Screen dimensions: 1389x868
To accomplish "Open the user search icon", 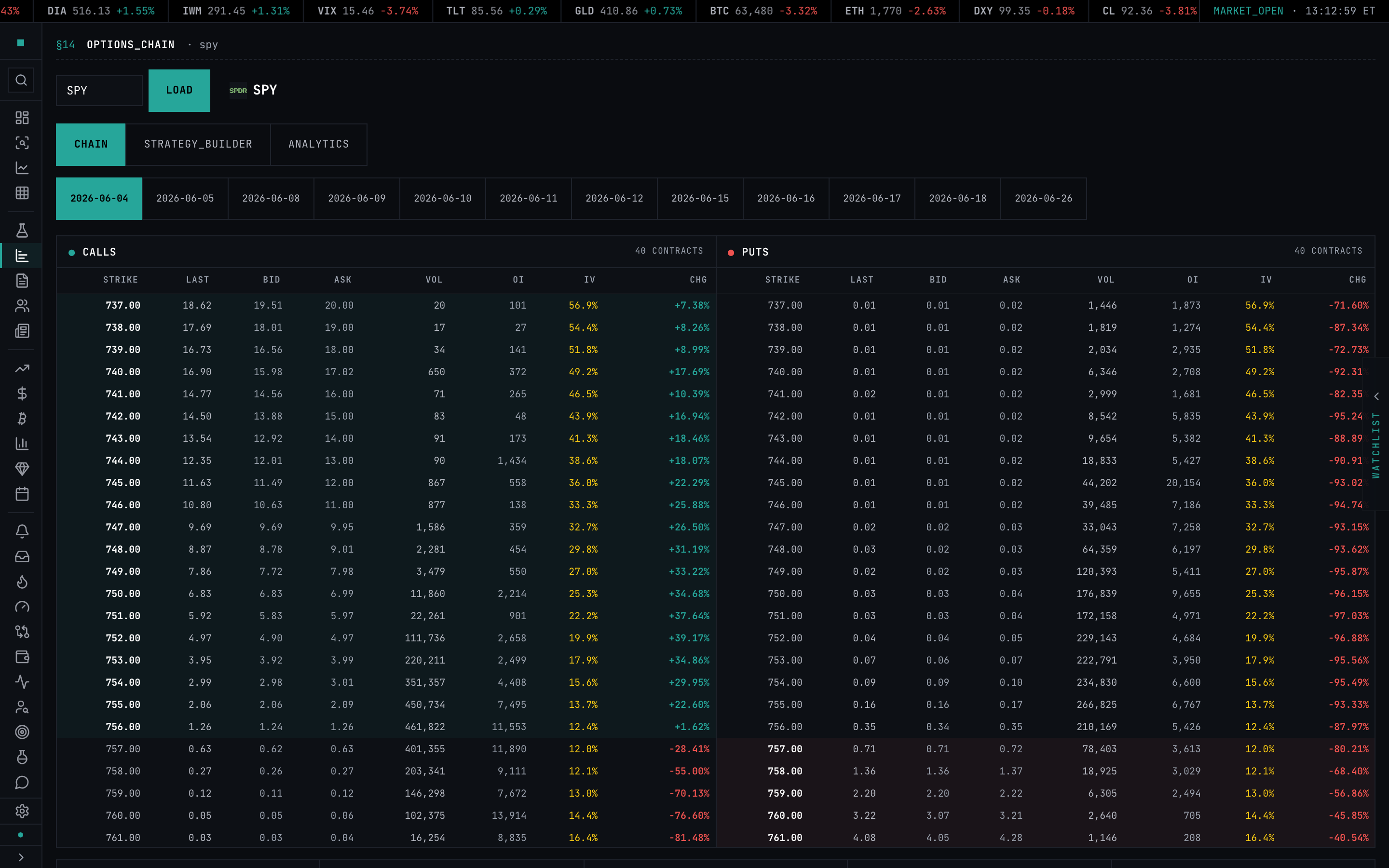I will click(22, 707).
